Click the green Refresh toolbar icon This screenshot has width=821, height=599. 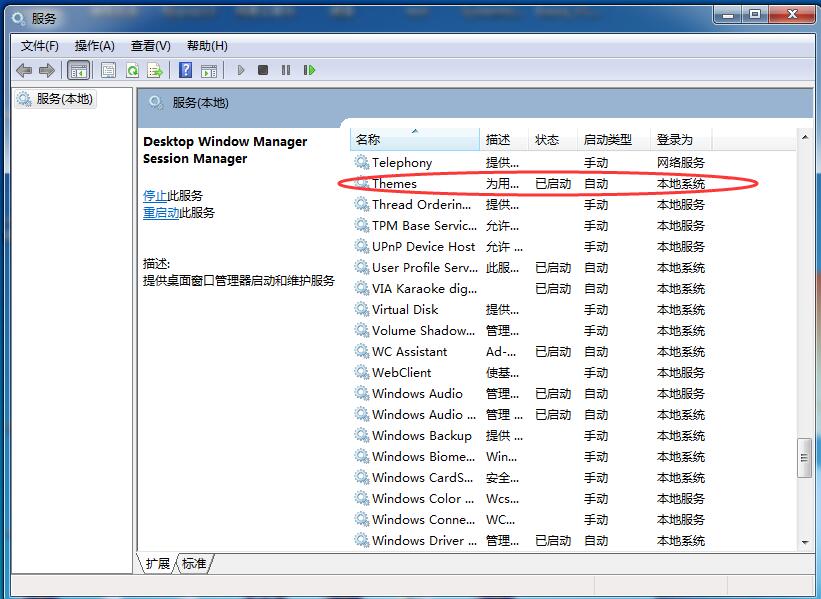tap(131, 70)
